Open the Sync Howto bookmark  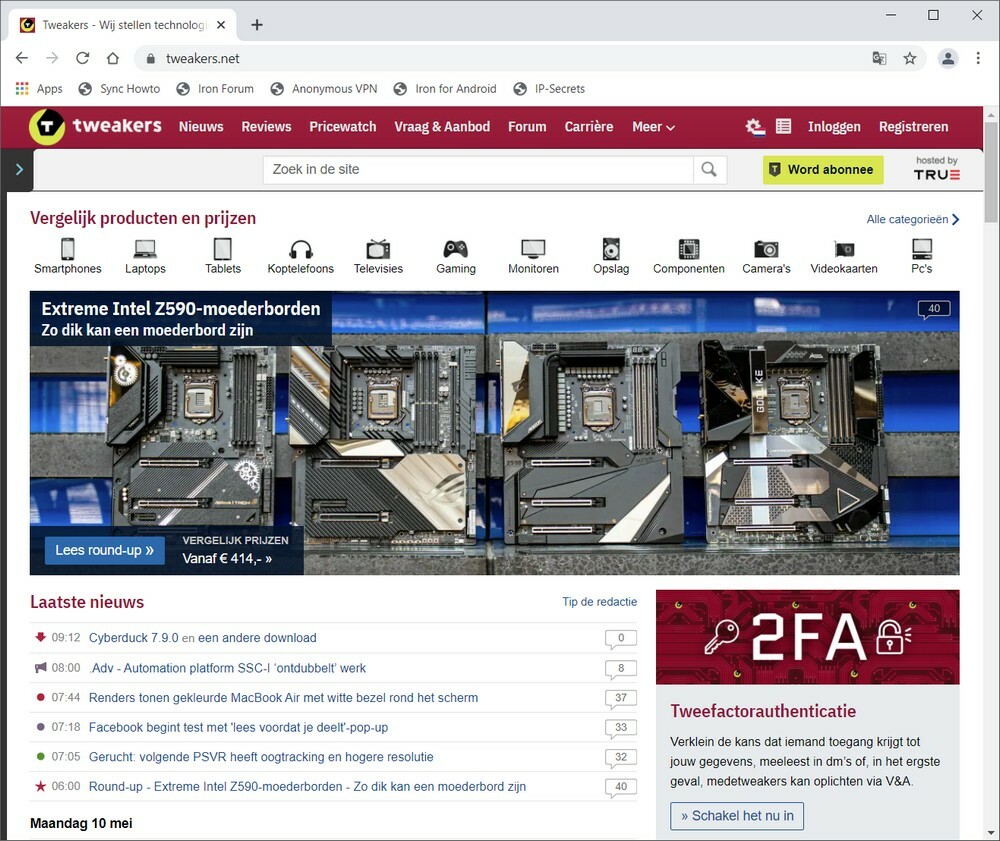[119, 89]
